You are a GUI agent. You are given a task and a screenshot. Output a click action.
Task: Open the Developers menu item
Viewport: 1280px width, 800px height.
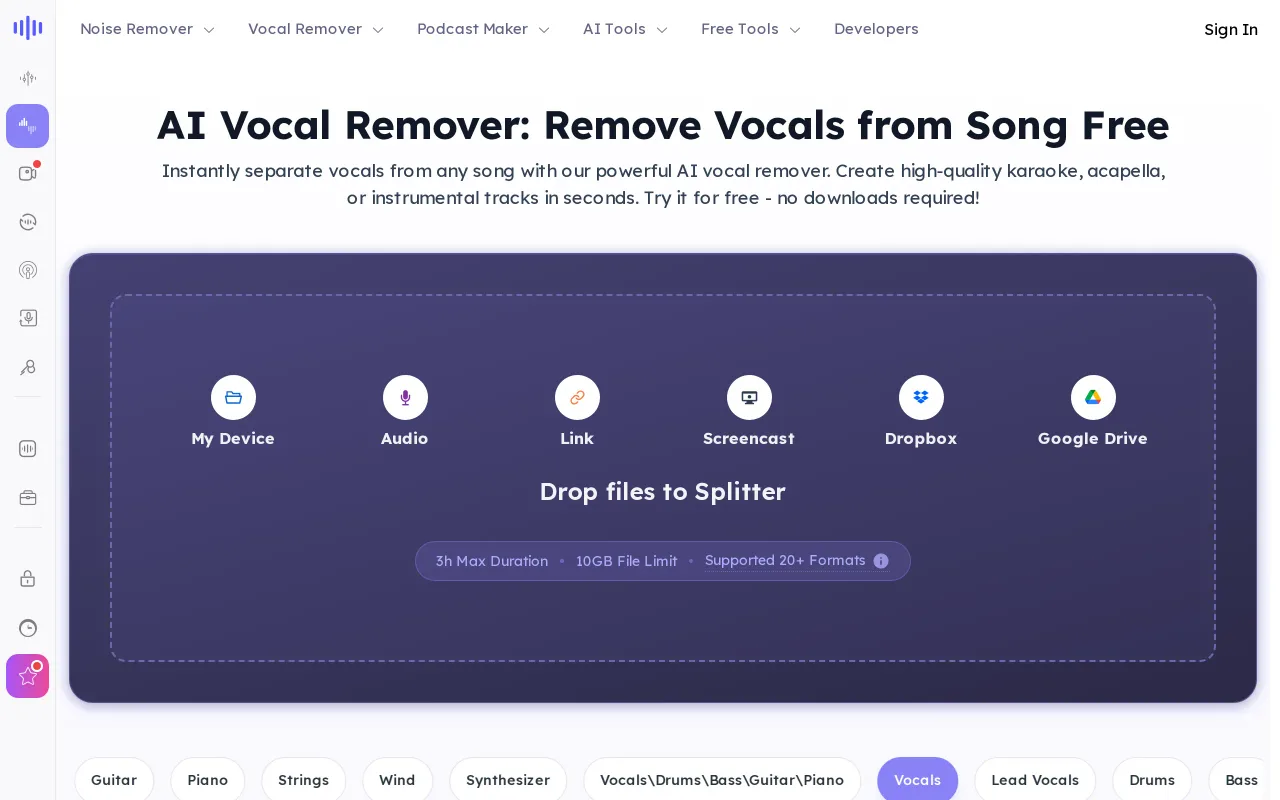pyautogui.click(x=876, y=29)
